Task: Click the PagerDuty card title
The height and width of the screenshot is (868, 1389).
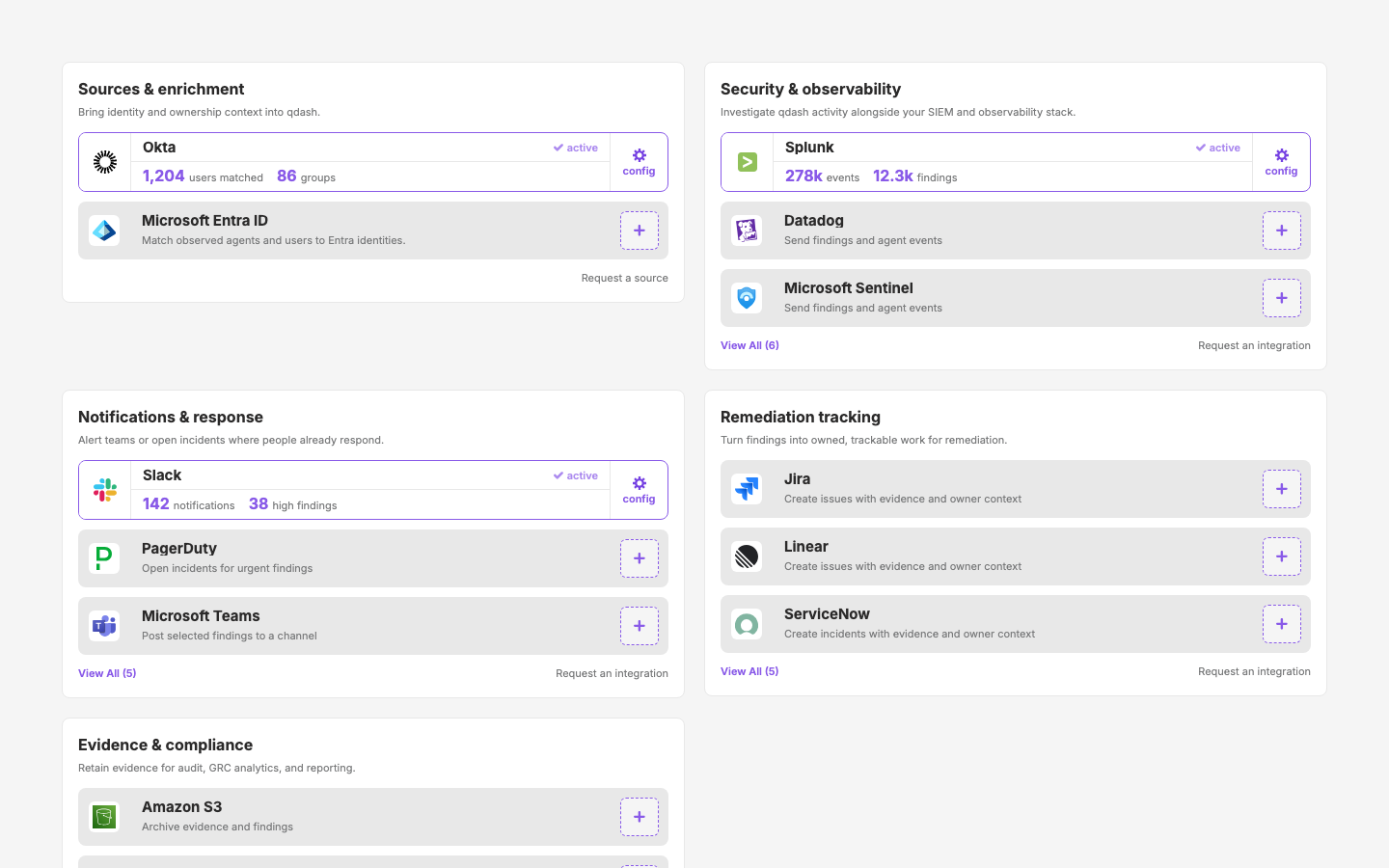Action: 179,549
